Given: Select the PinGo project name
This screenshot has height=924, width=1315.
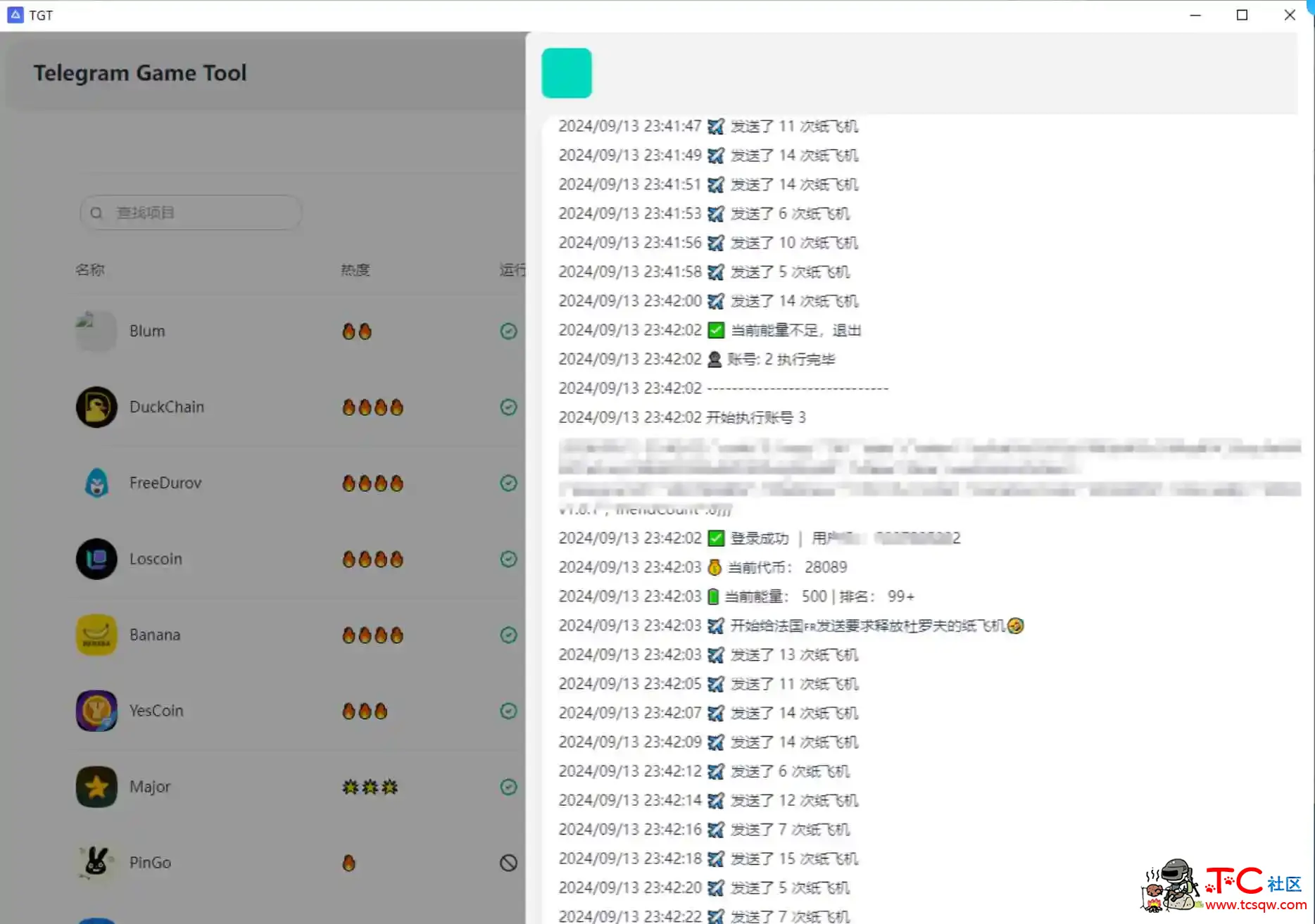Looking at the screenshot, I should (x=150, y=863).
